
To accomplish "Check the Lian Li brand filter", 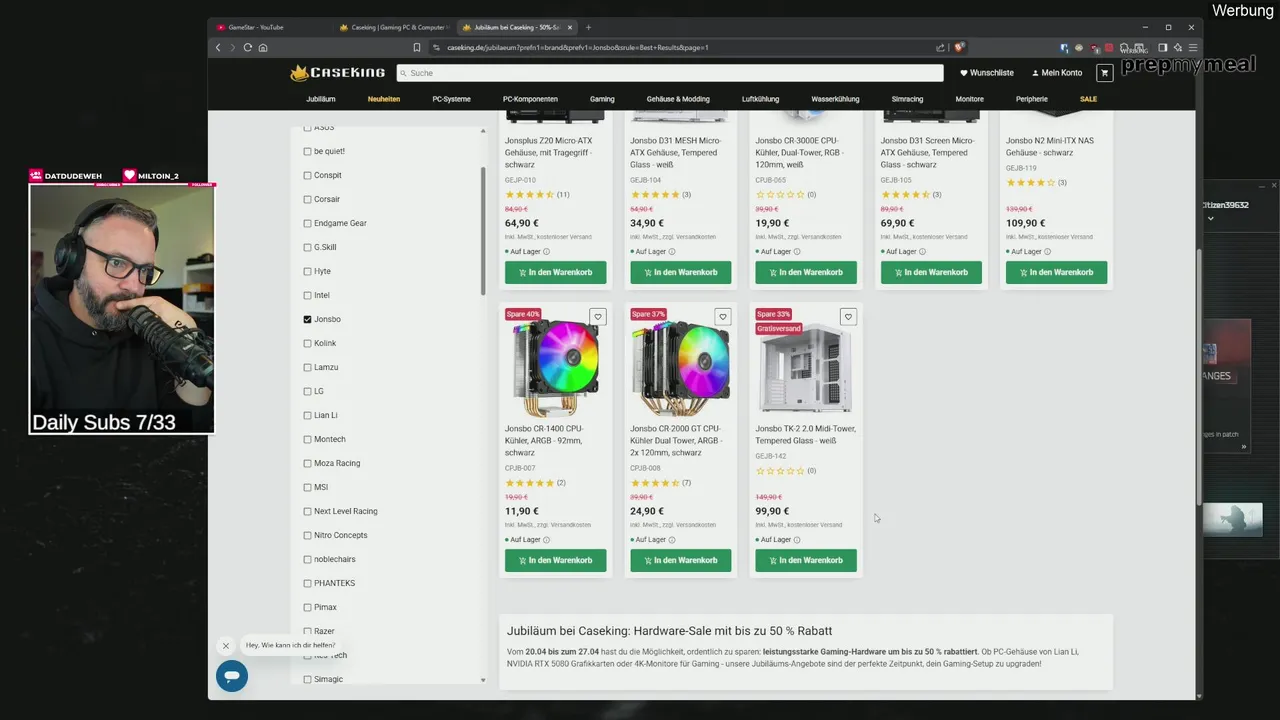I will pos(307,415).
